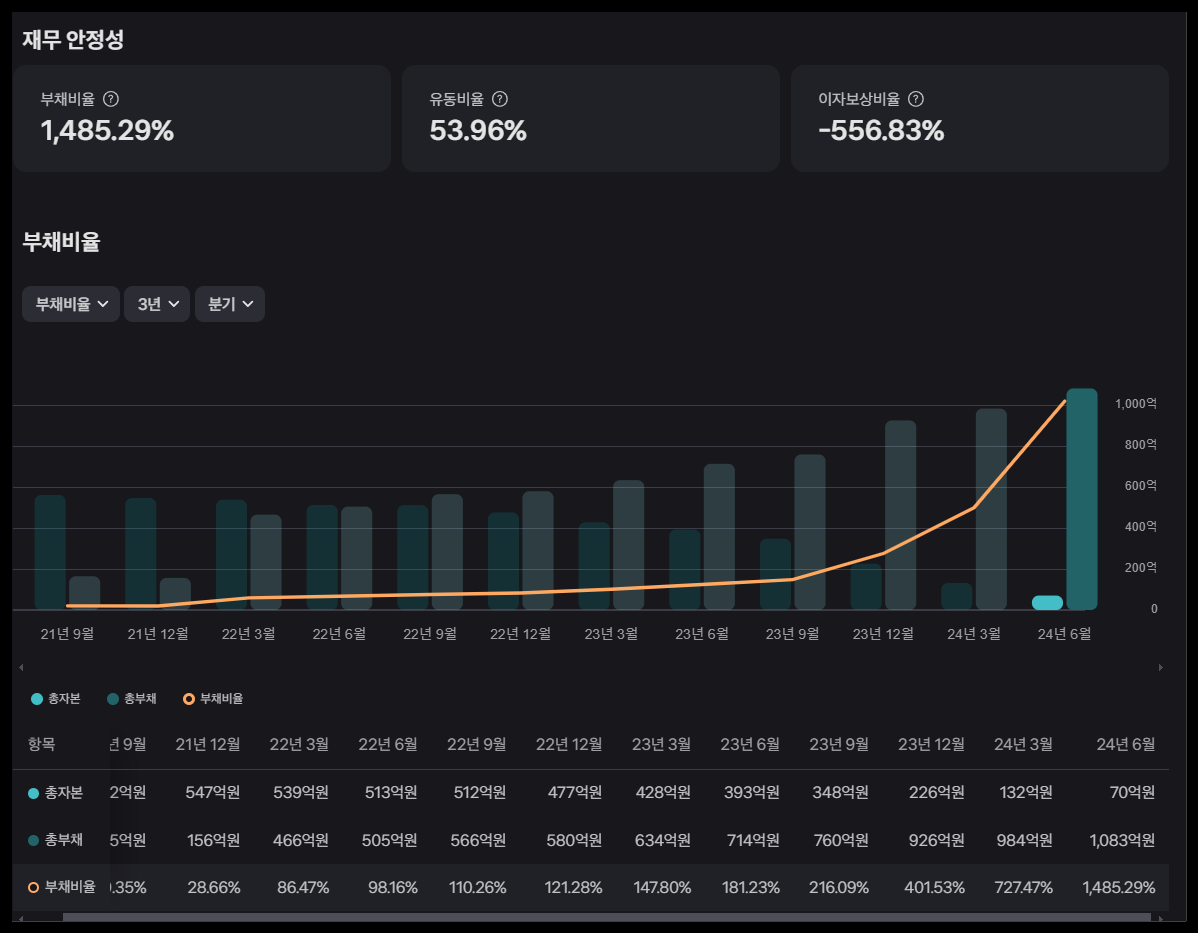Click the 348억원 total equity cell
This screenshot has width=1198, height=933.
[x=840, y=793]
